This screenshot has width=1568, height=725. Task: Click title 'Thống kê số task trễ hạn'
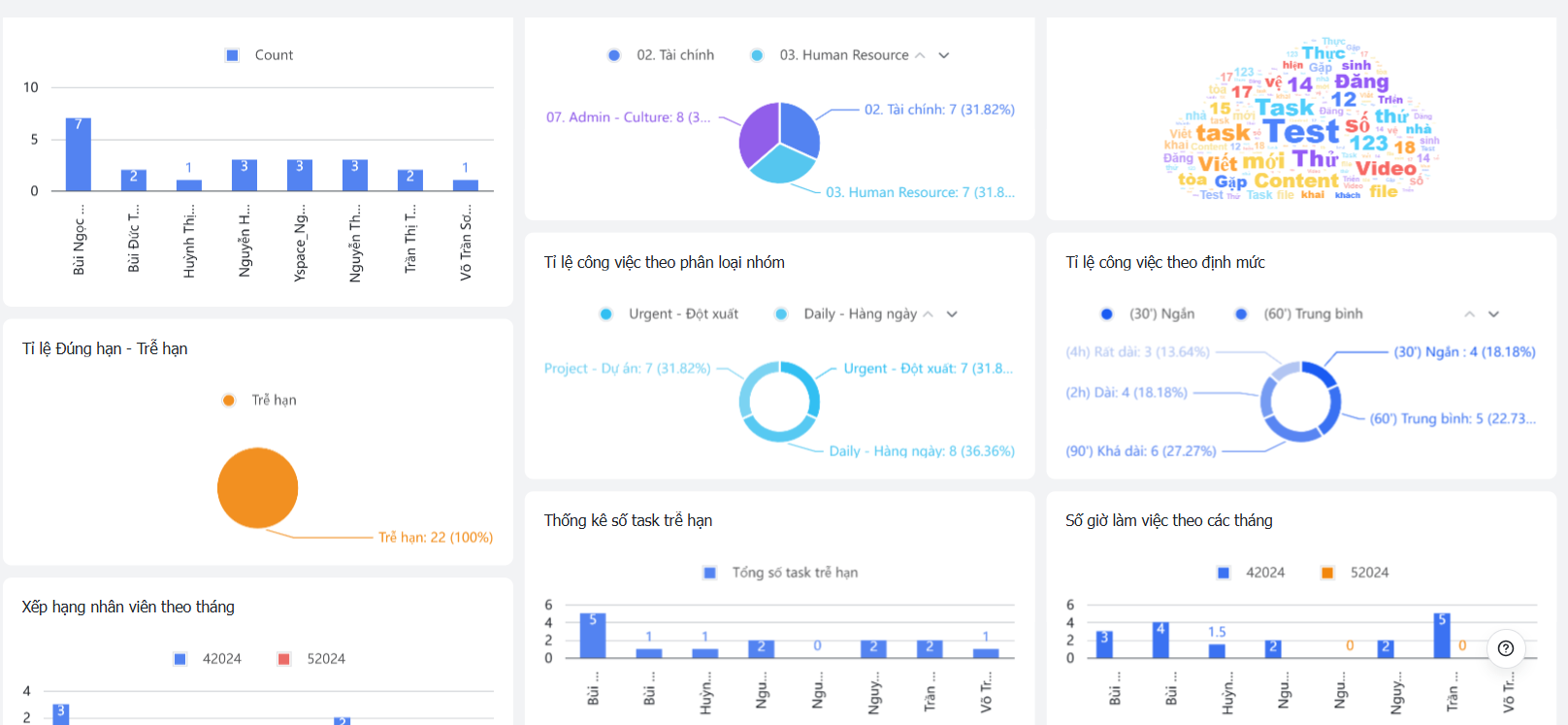pos(629,521)
